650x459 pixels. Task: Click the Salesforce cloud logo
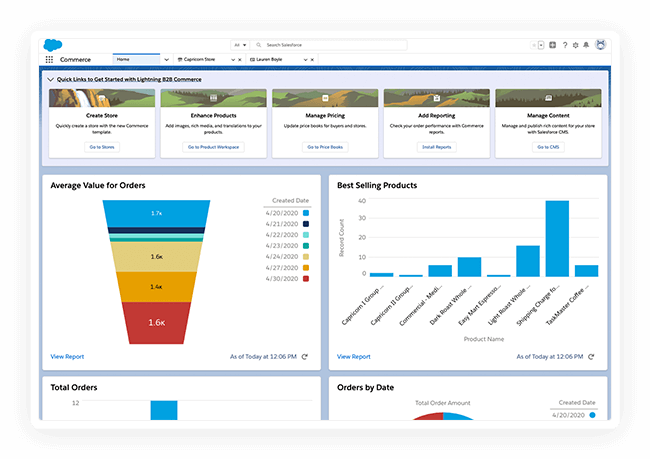52,44
